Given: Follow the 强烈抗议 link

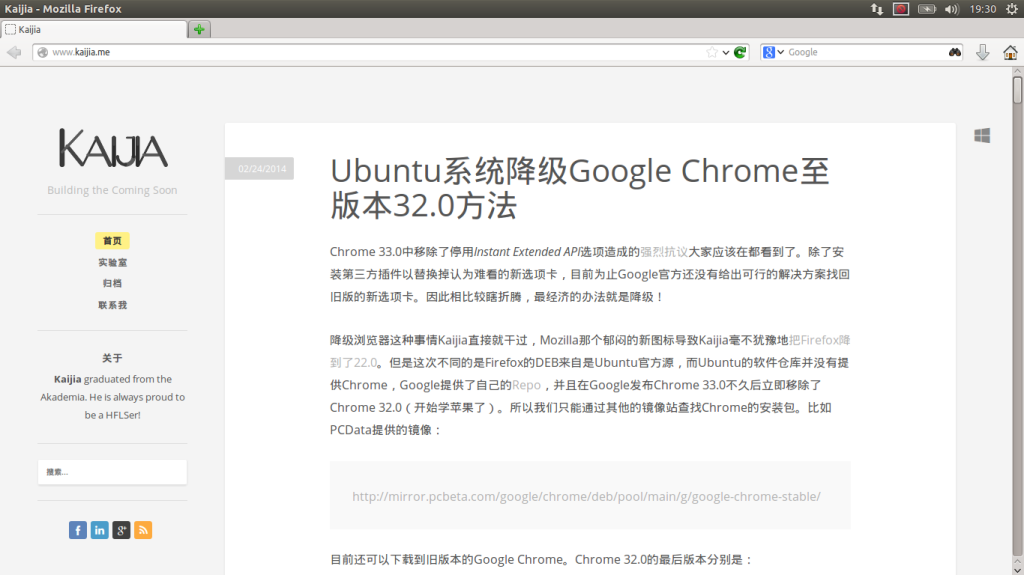Looking at the screenshot, I should 664,252.
